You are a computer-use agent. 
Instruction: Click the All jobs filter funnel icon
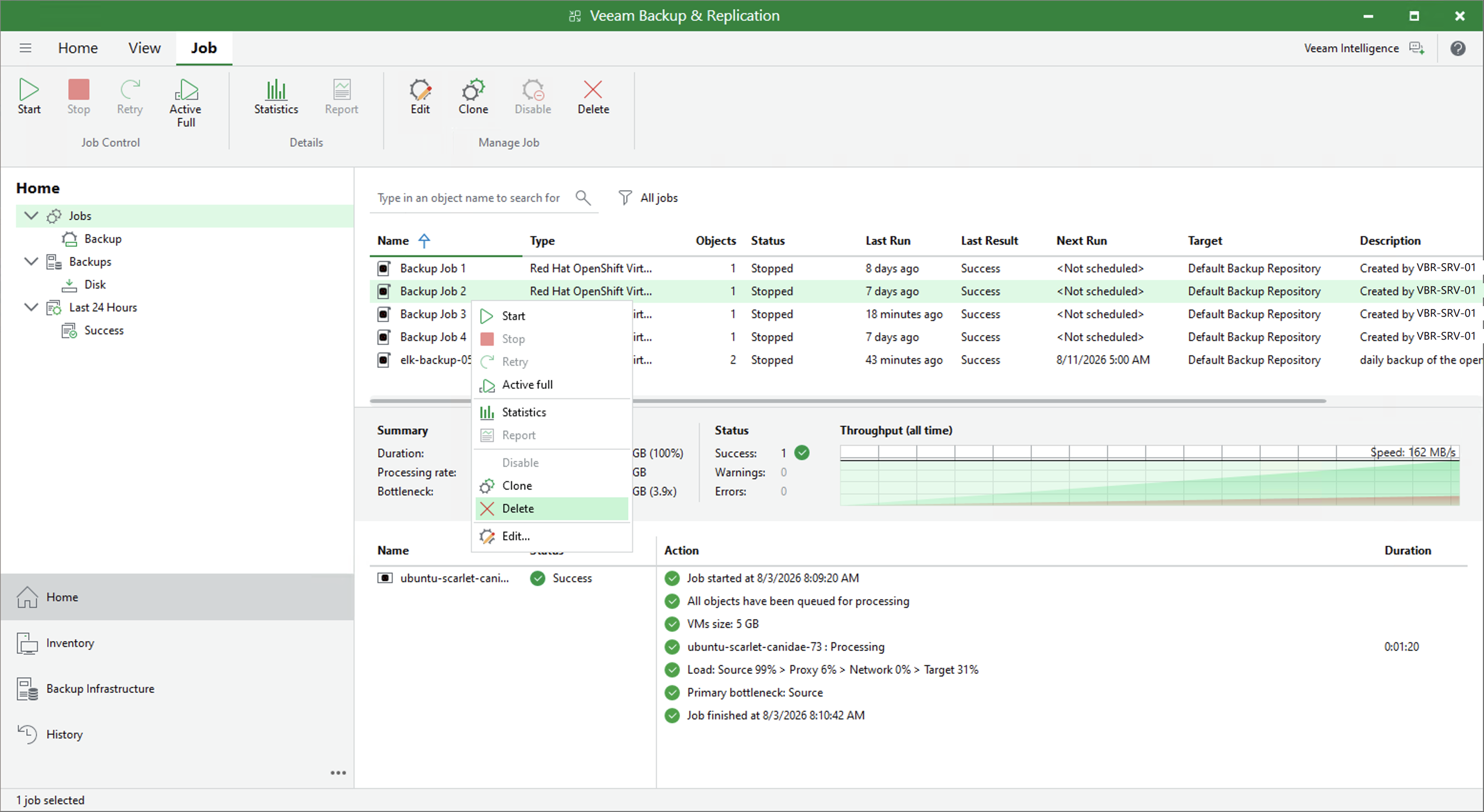pos(624,197)
